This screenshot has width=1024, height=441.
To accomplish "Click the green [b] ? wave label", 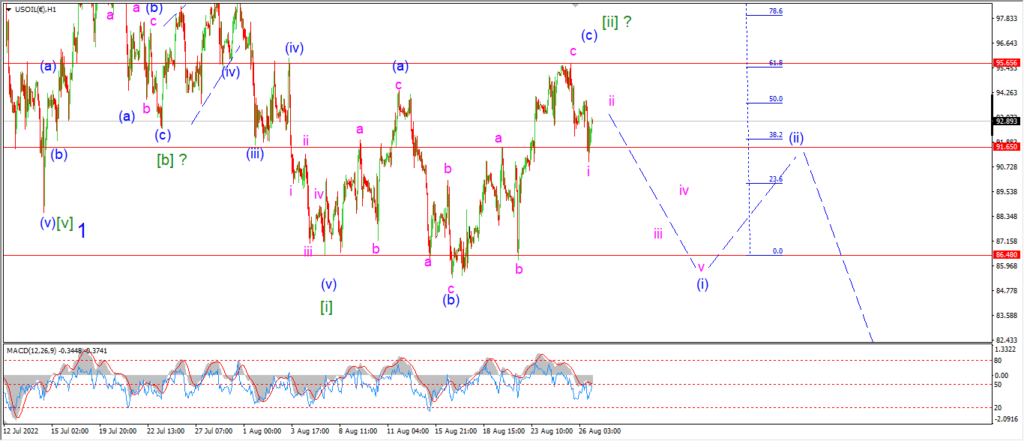I will [x=172, y=159].
